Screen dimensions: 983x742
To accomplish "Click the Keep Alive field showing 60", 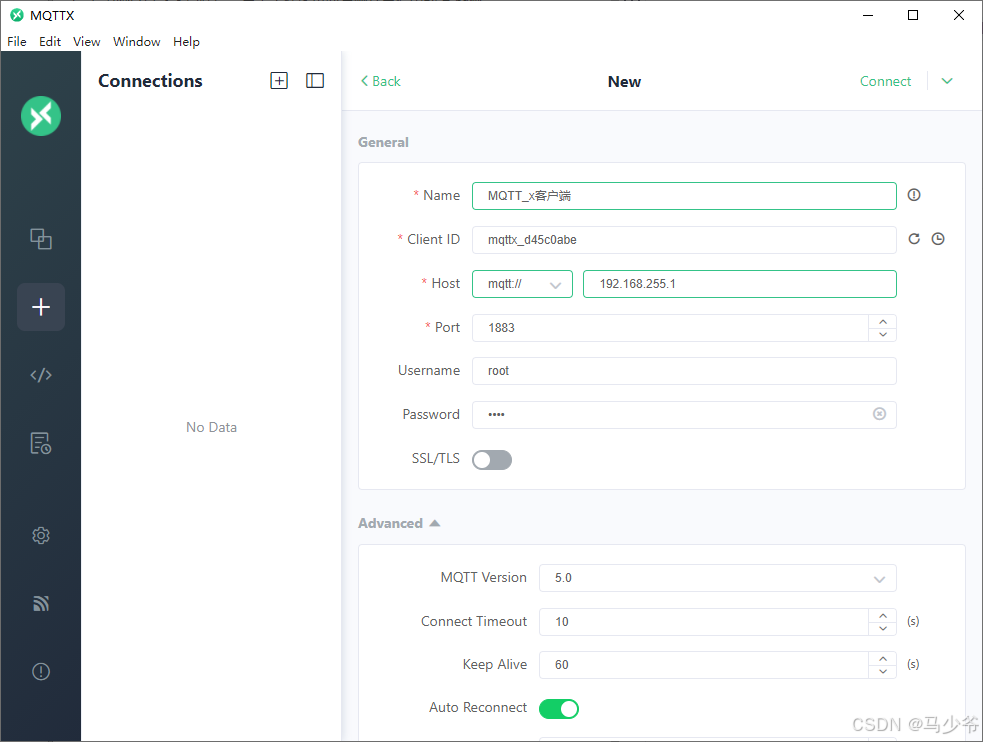I will [x=703, y=665].
